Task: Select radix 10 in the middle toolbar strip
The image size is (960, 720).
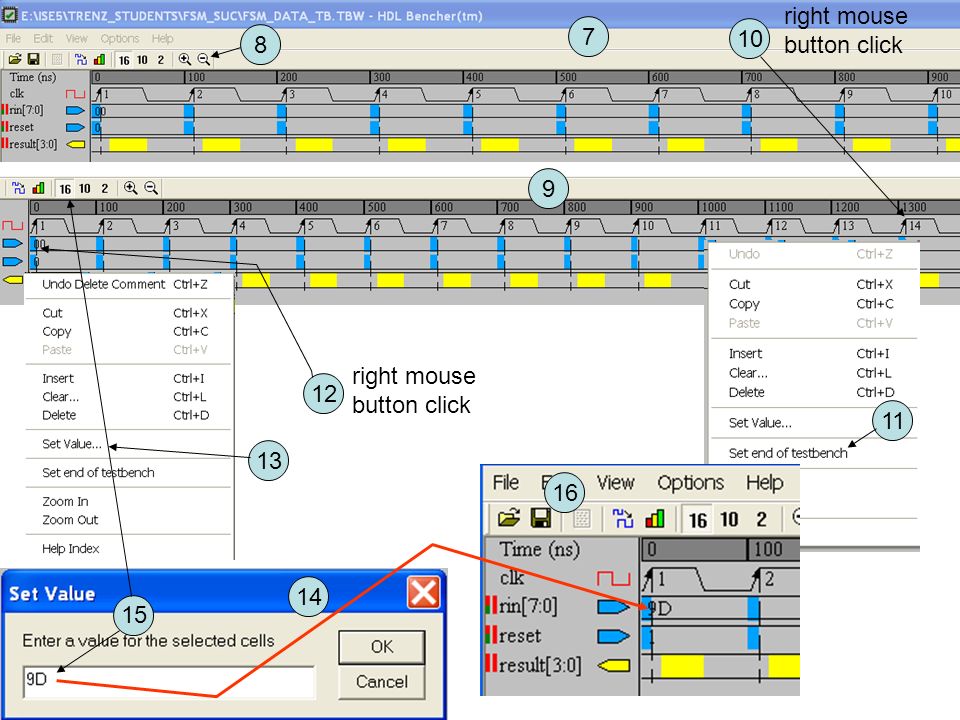Action: (x=84, y=189)
